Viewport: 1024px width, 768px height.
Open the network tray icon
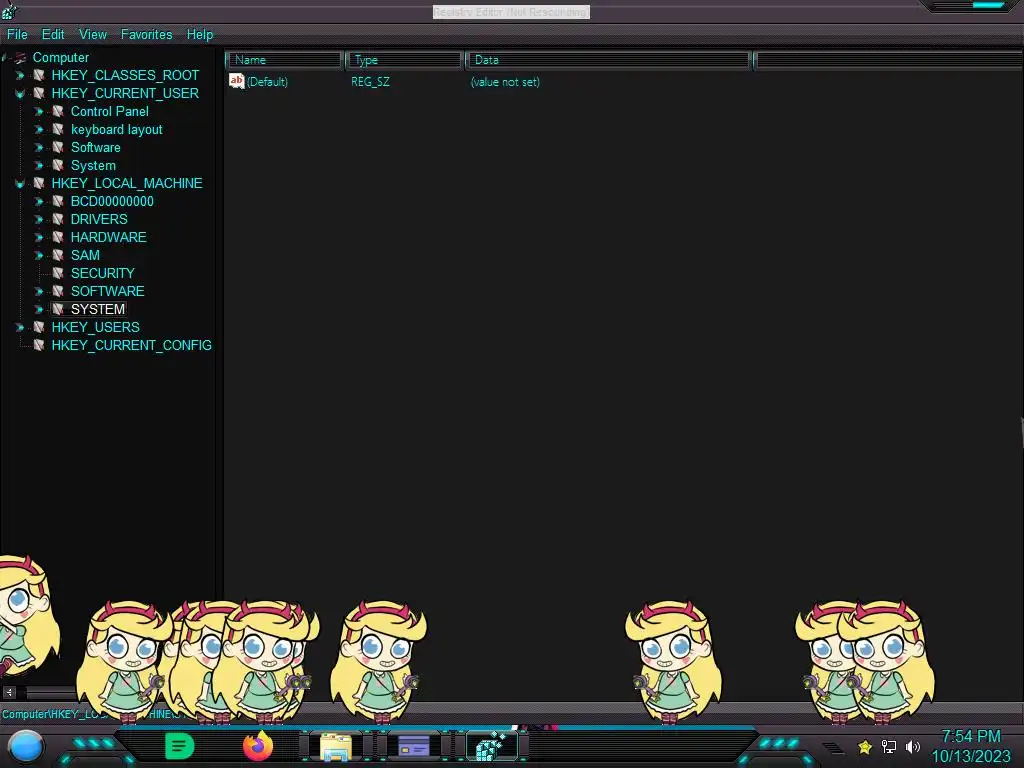click(x=889, y=746)
